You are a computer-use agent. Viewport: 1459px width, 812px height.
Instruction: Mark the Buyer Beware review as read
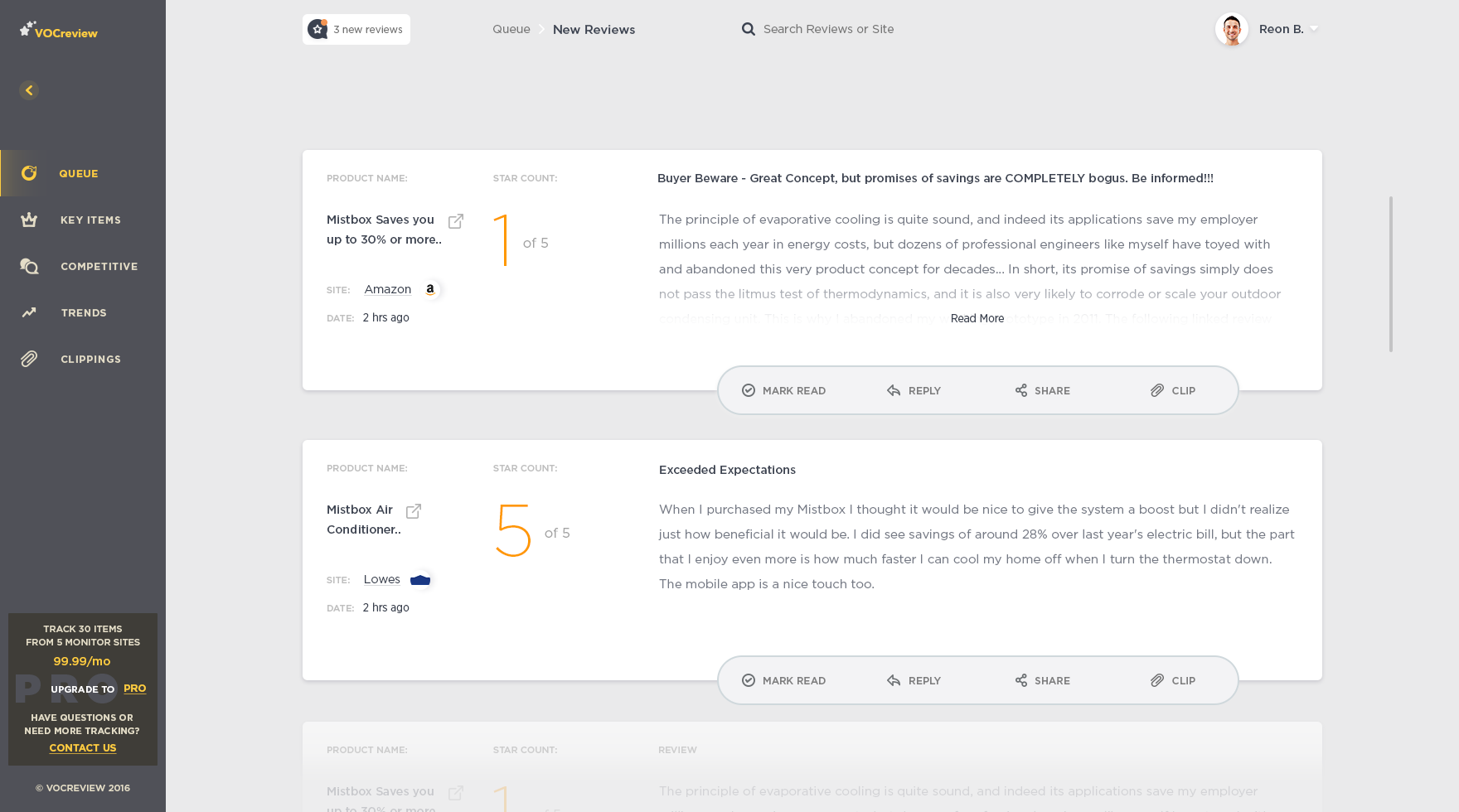(x=783, y=390)
